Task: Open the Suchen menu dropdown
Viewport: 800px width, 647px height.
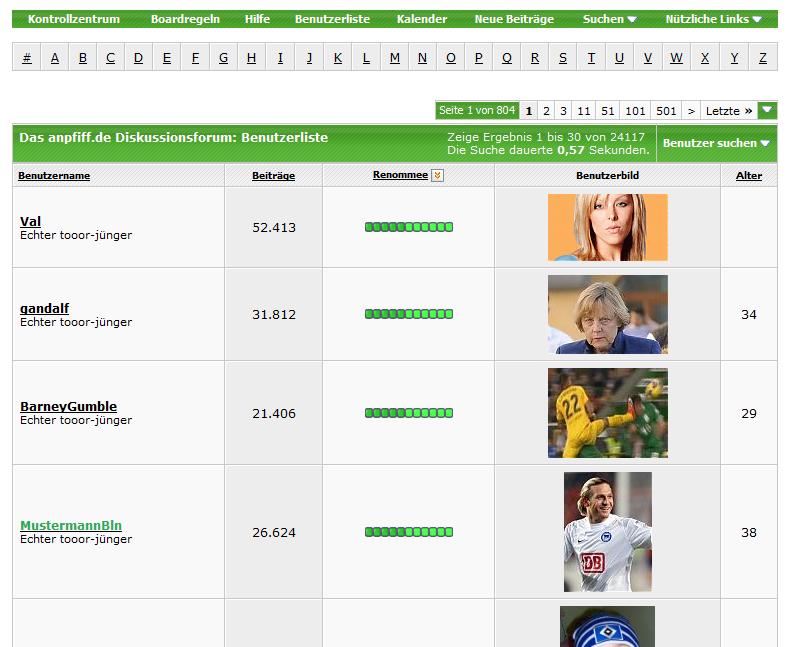Action: coord(609,19)
